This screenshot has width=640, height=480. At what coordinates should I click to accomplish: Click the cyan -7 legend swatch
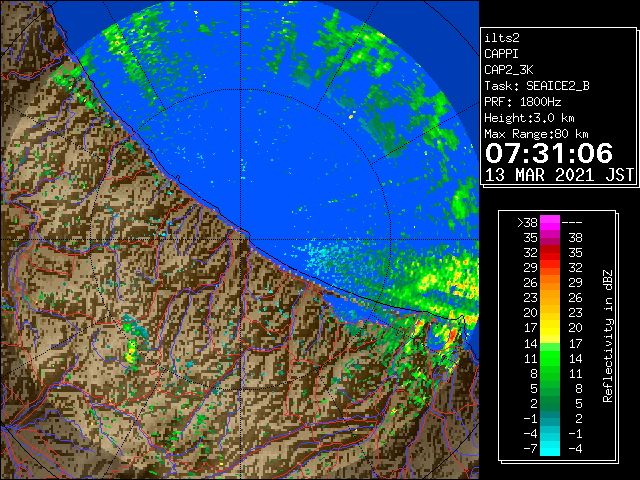(550, 448)
